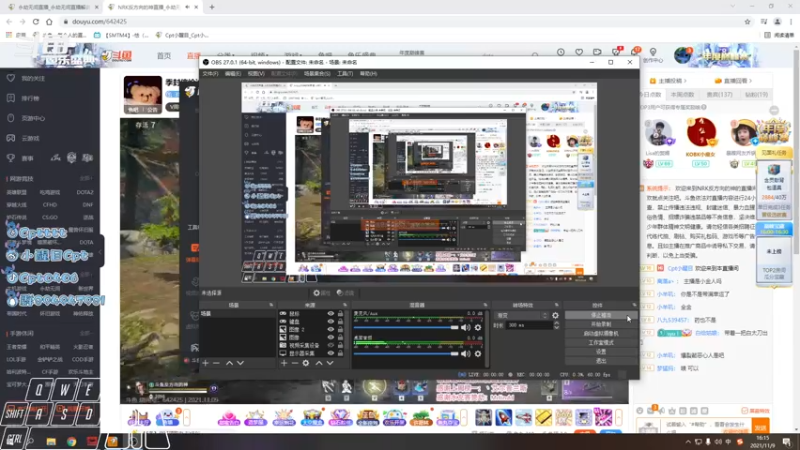Open OBS 帮助(H) menu

pyautogui.click(x=368, y=73)
